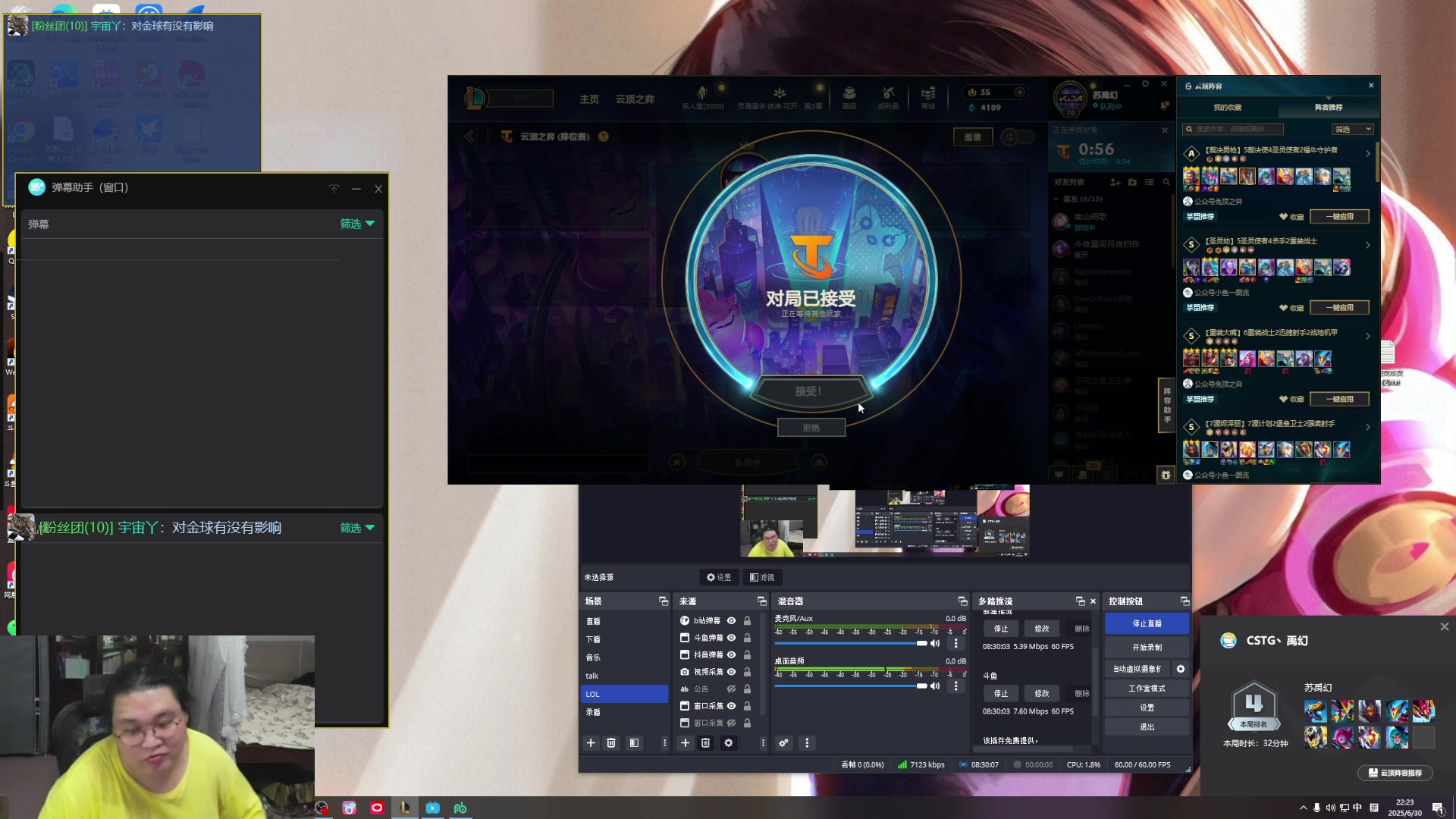The width and height of the screenshot is (1456, 819).
Task: Undock the 混音器 panel with float icon
Action: tap(962, 601)
